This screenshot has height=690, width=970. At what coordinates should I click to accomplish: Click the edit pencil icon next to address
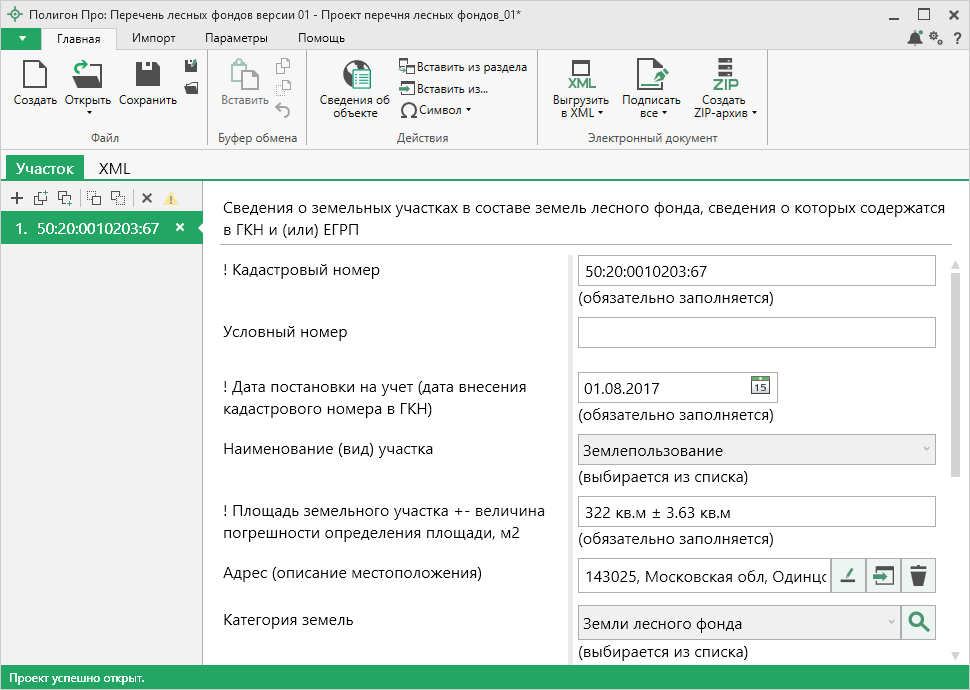847,575
